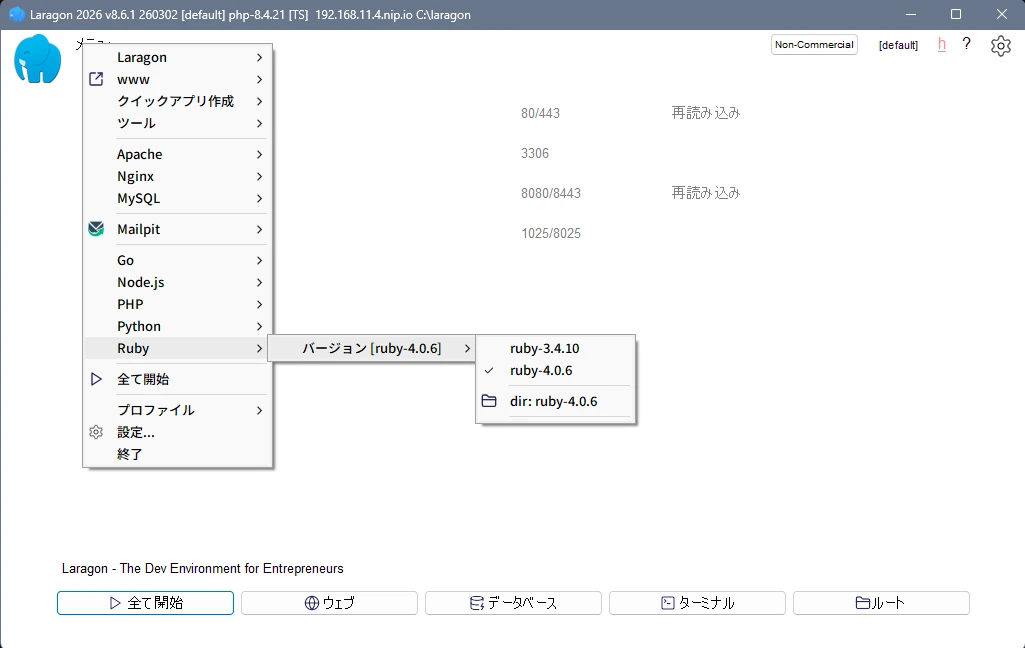
Task: Click the question mark help icon
Action: 966,44
